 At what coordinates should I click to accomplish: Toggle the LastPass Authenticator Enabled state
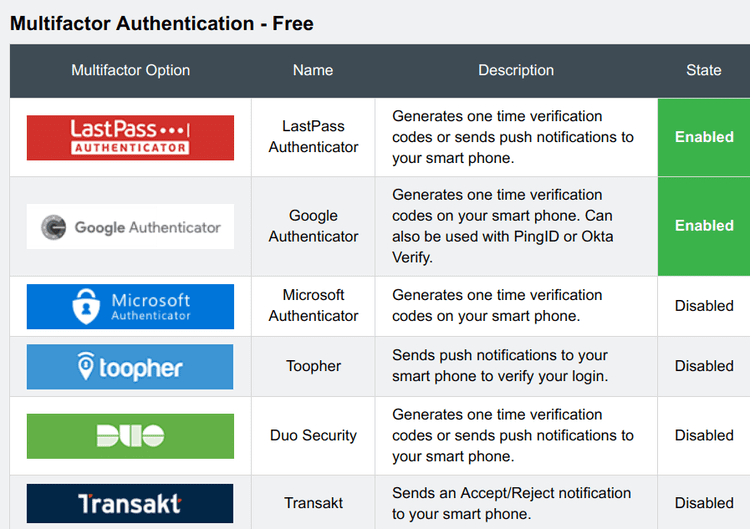[704, 137]
